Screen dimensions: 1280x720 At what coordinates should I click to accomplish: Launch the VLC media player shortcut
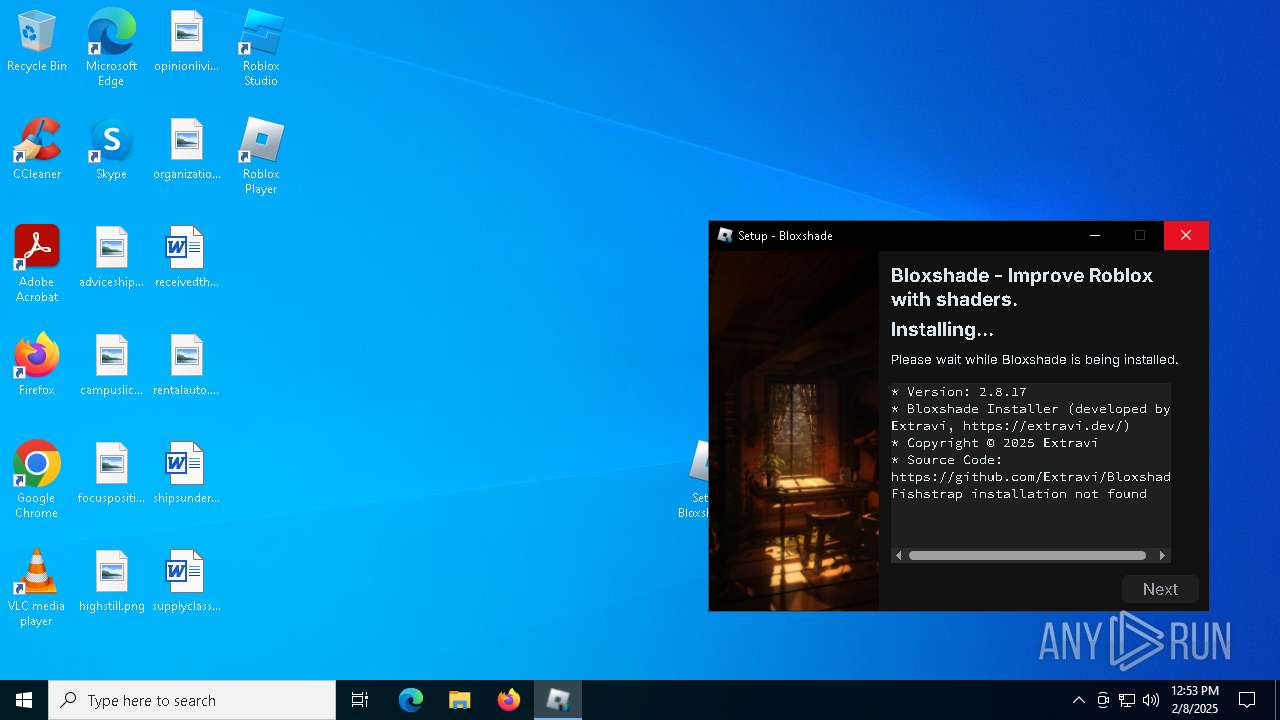pos(37,588)
